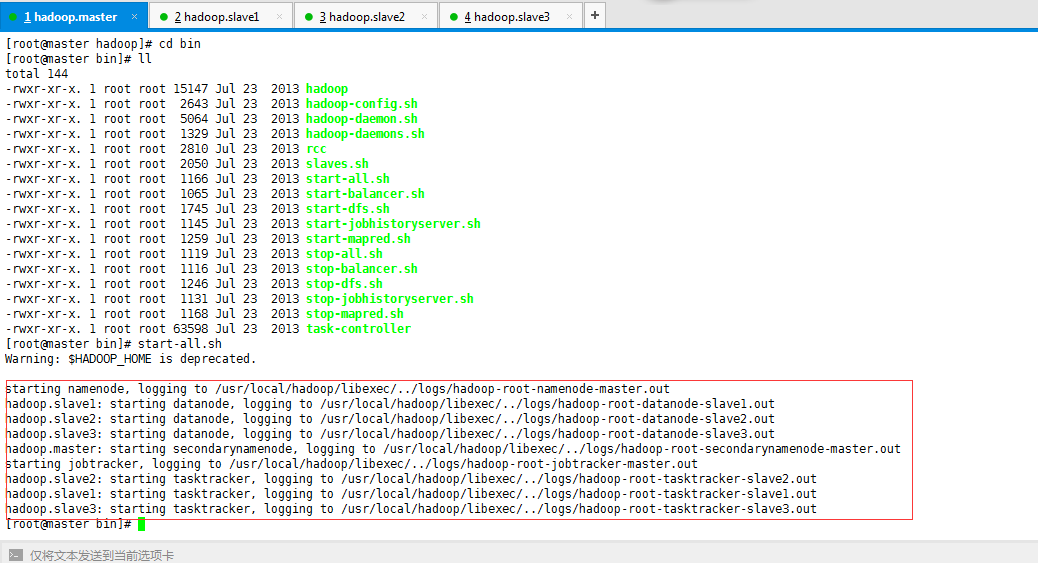Click the hadoop.slave1 starting datanode line

point(390,404)
